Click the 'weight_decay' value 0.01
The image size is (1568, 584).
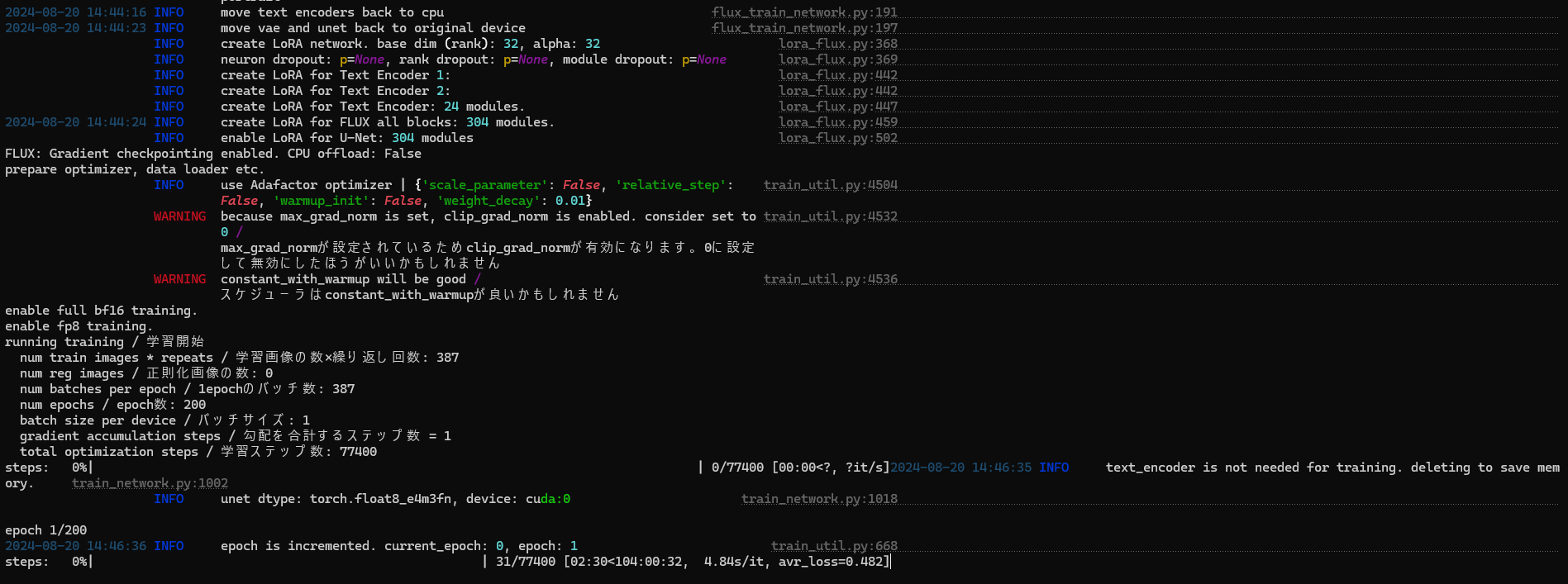point(570,201)
